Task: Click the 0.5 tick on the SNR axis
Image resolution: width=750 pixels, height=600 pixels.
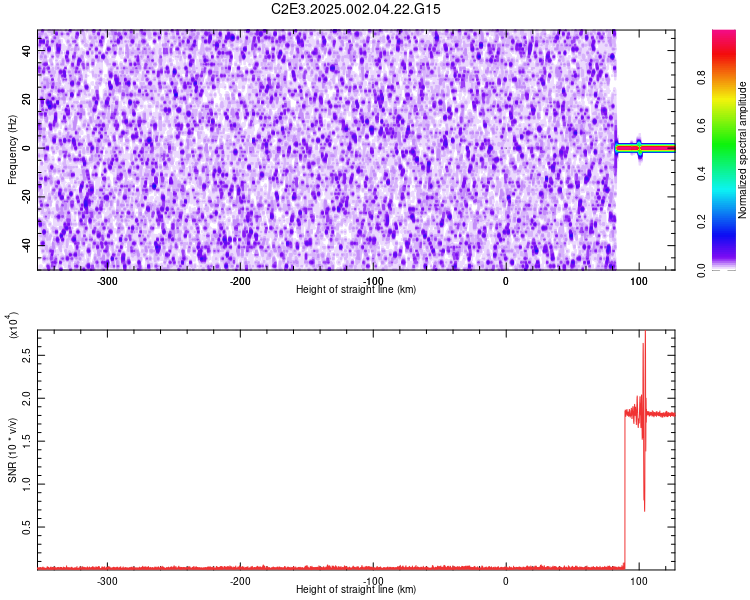Action: (x=26, y=527)
